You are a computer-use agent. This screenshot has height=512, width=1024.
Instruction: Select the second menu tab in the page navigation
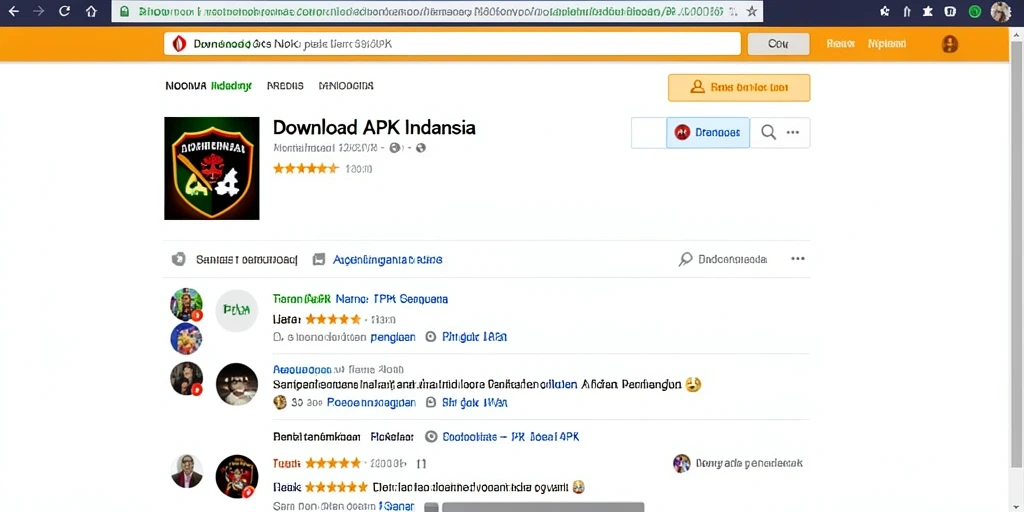285,86
